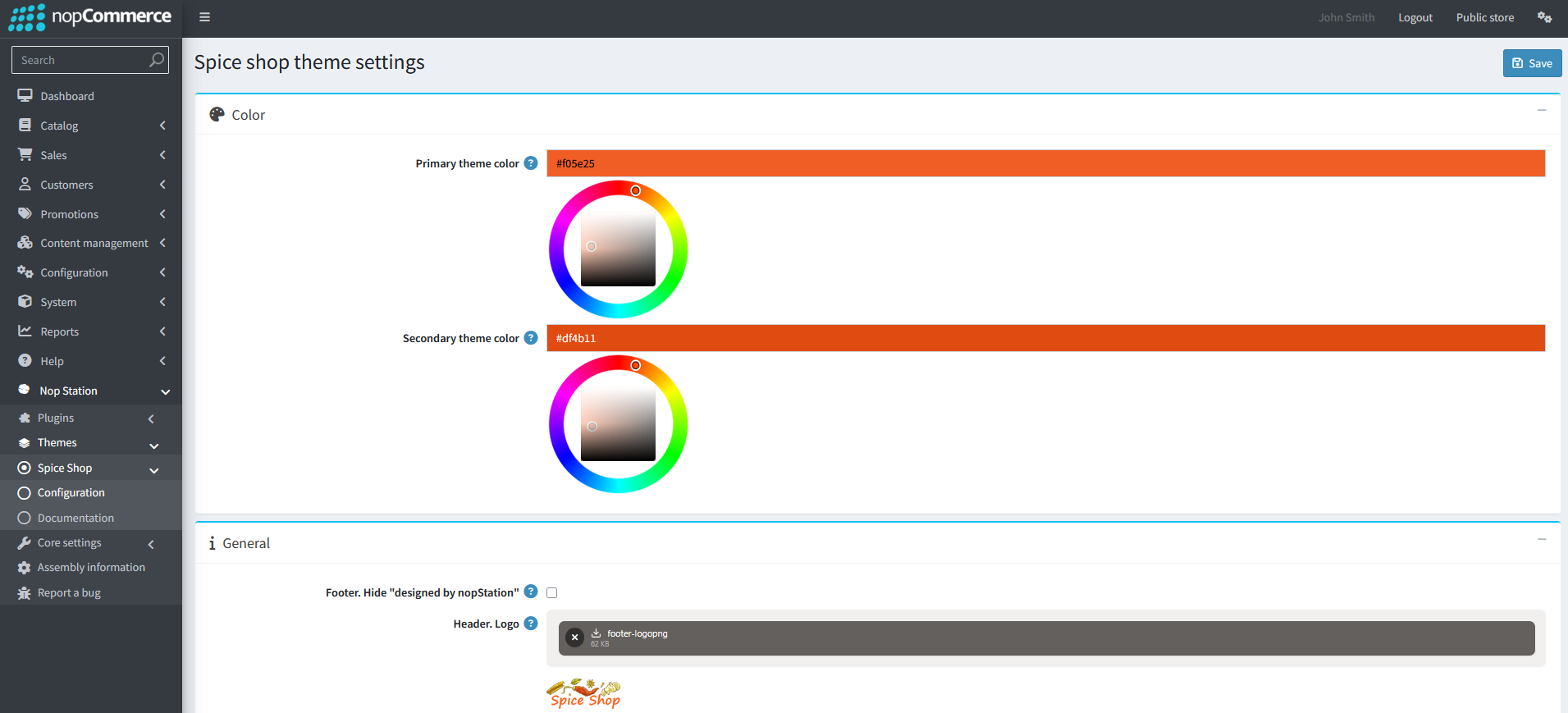The image size is (1568, 713).
Task: Remove the footer-logopng uploaded file
Action: click(x=575, y=637)
